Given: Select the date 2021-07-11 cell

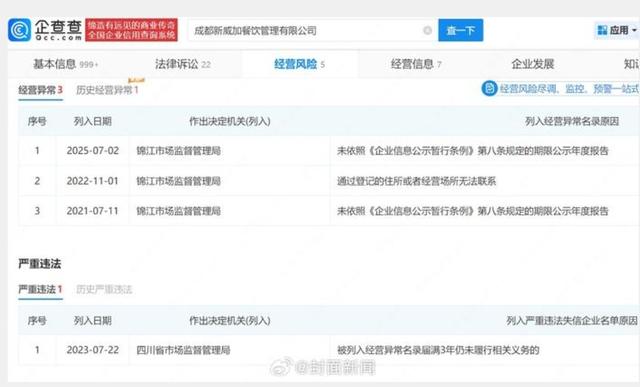Looking at the screenshot, I should click(93, 211).
